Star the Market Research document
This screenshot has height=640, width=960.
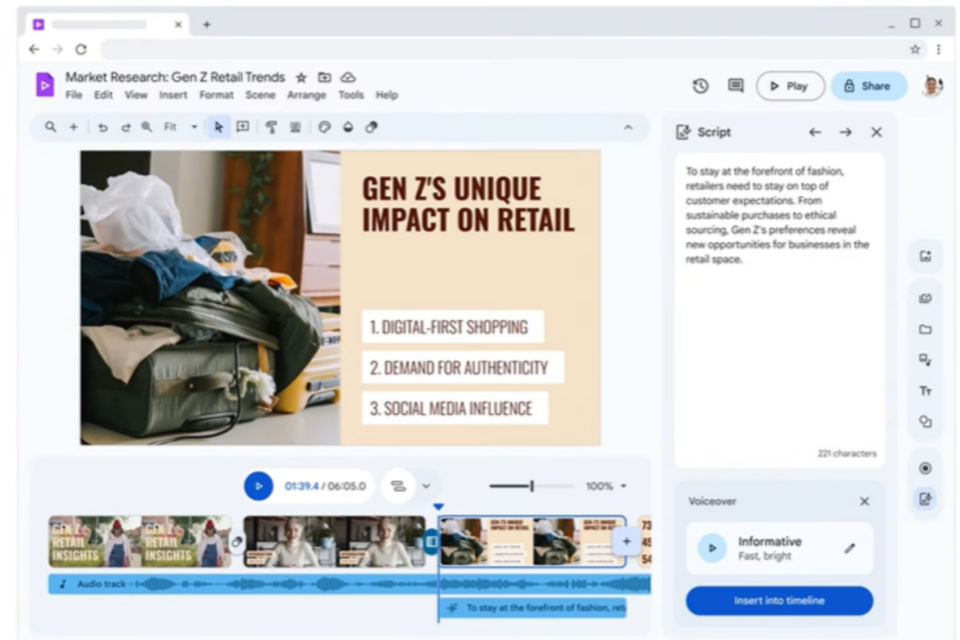tap(301, 77)
